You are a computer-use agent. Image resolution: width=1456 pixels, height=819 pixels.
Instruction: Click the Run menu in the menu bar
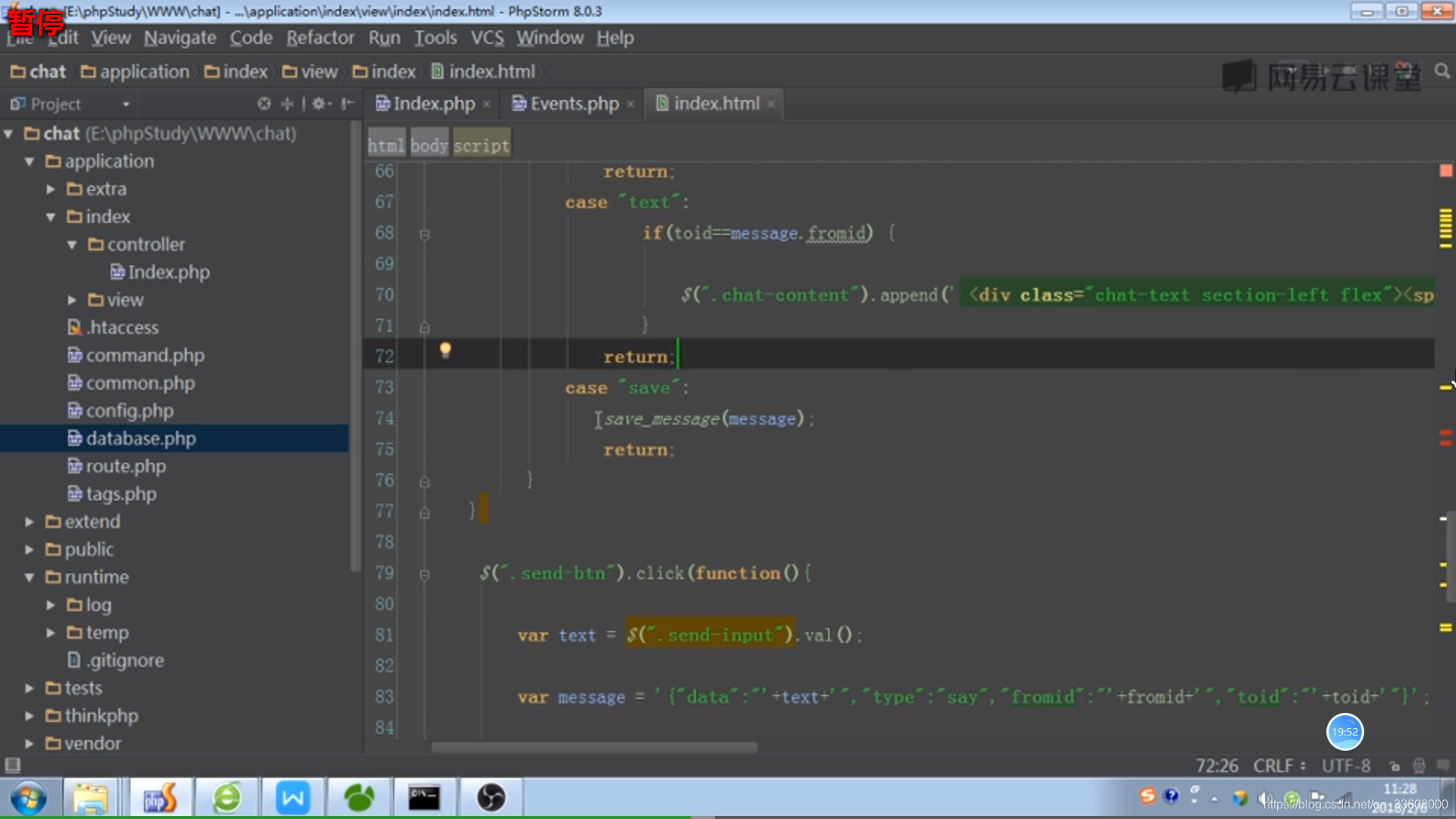click(384, 37)
